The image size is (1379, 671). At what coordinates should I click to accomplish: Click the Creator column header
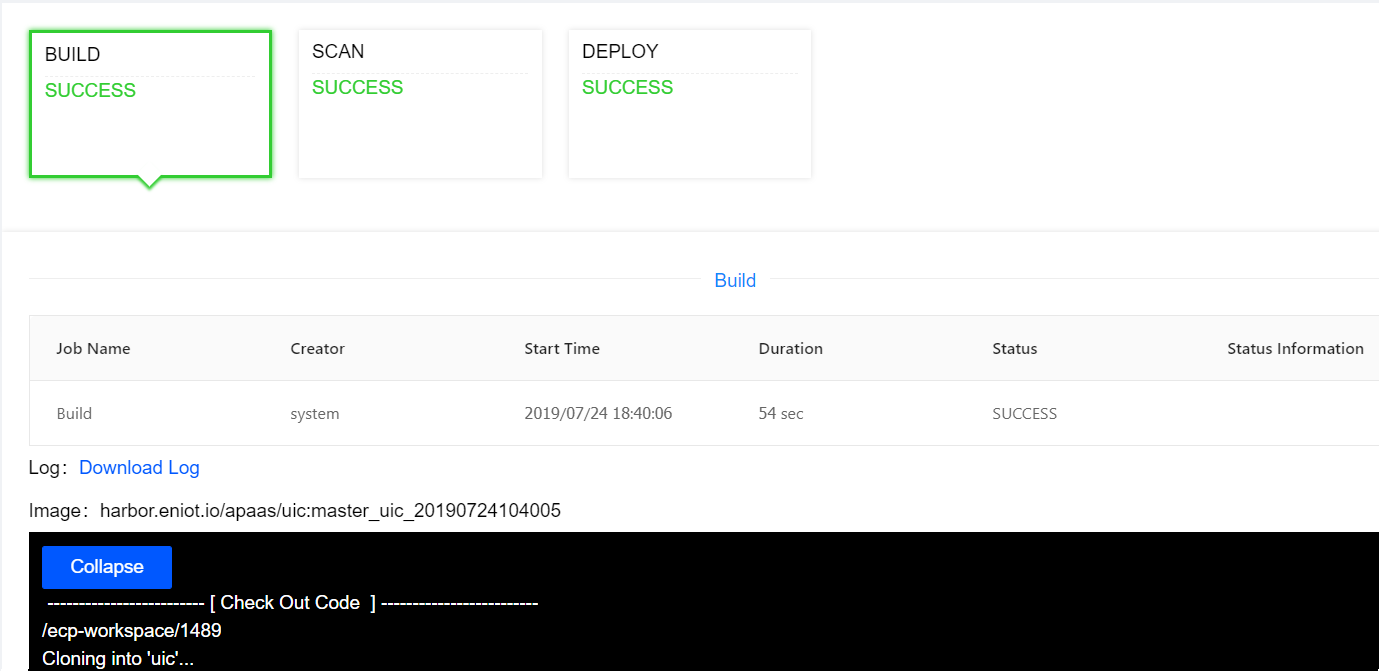(x=317, y=349)
